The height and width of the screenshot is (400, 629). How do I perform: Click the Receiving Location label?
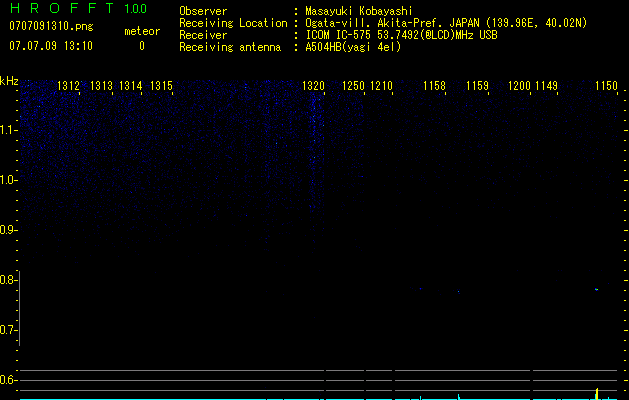(x=233, y=23)
